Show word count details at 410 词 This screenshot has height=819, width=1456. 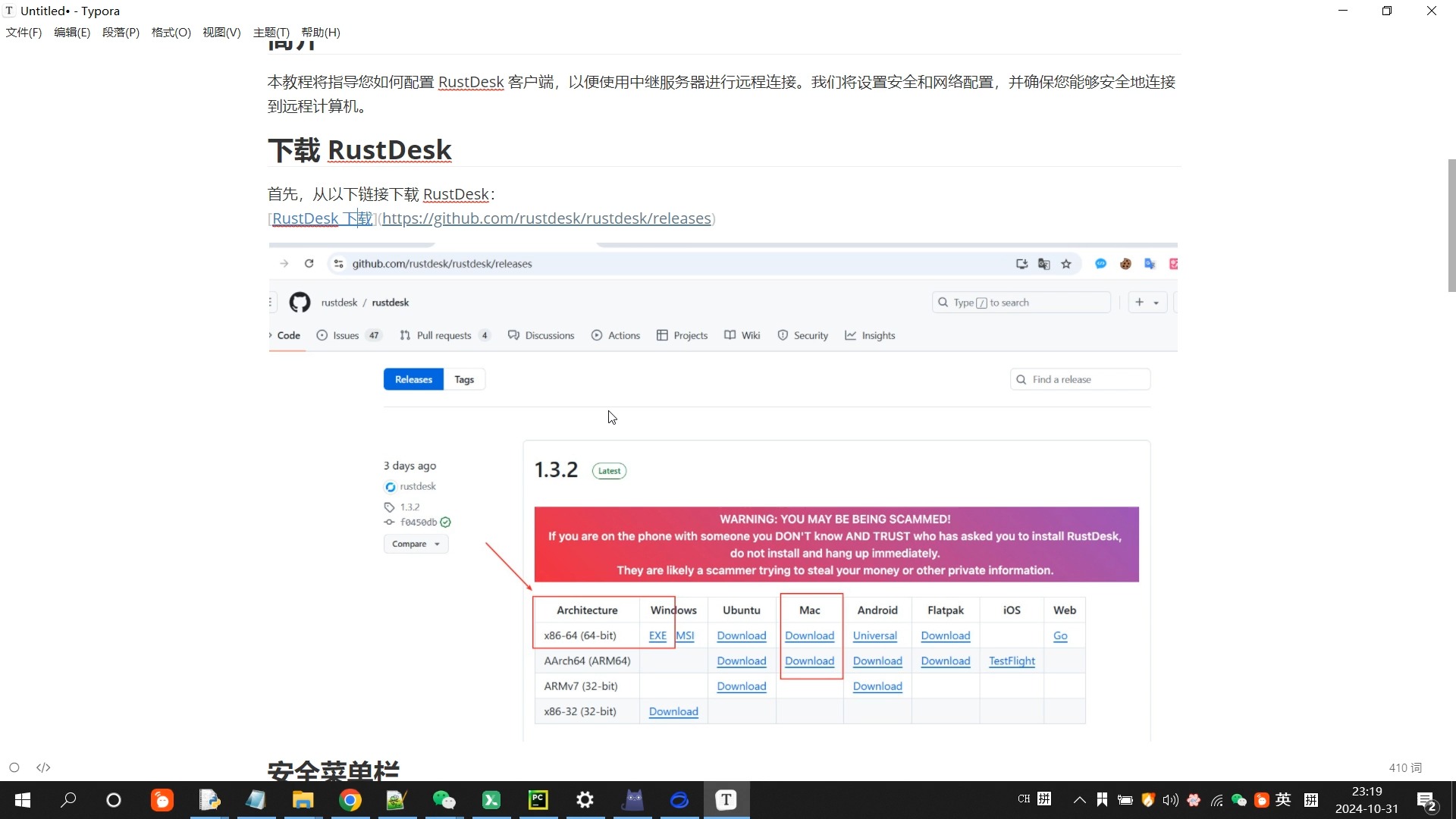[x=1405, y=767]
